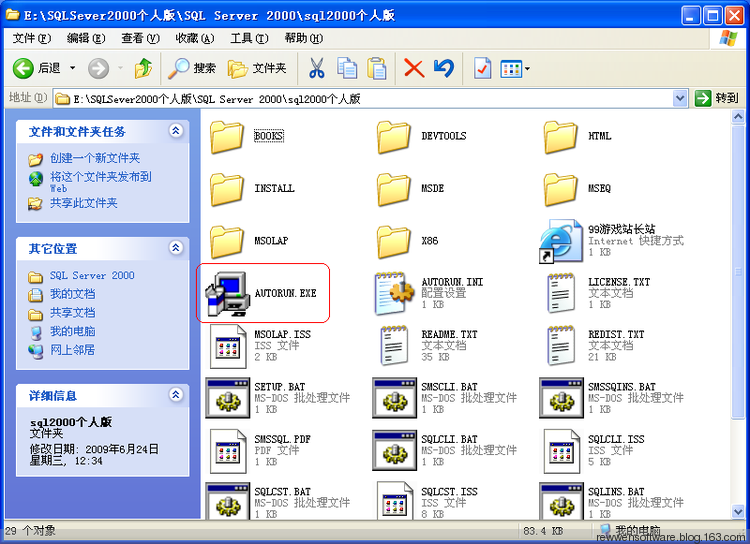Click the green-arrow up folder icon

(143, 68)
